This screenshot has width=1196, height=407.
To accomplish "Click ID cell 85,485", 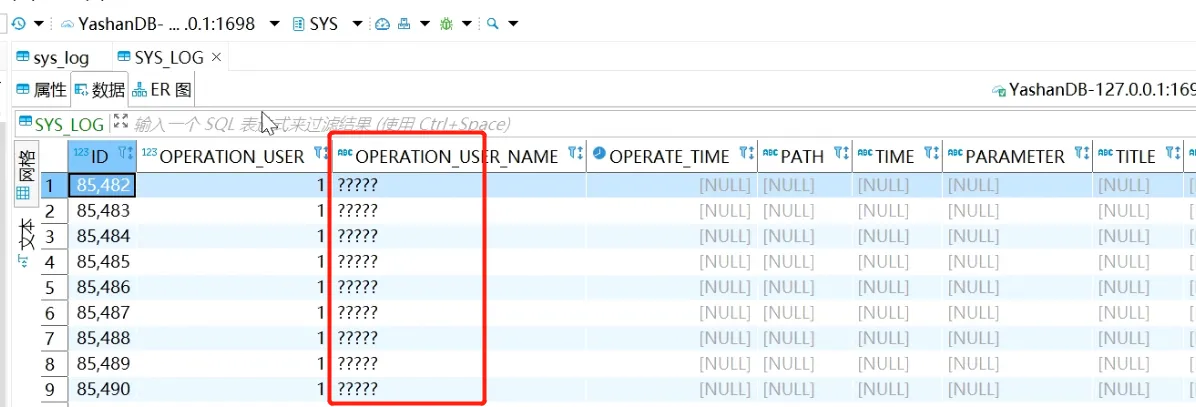I will tap(103, 261).
